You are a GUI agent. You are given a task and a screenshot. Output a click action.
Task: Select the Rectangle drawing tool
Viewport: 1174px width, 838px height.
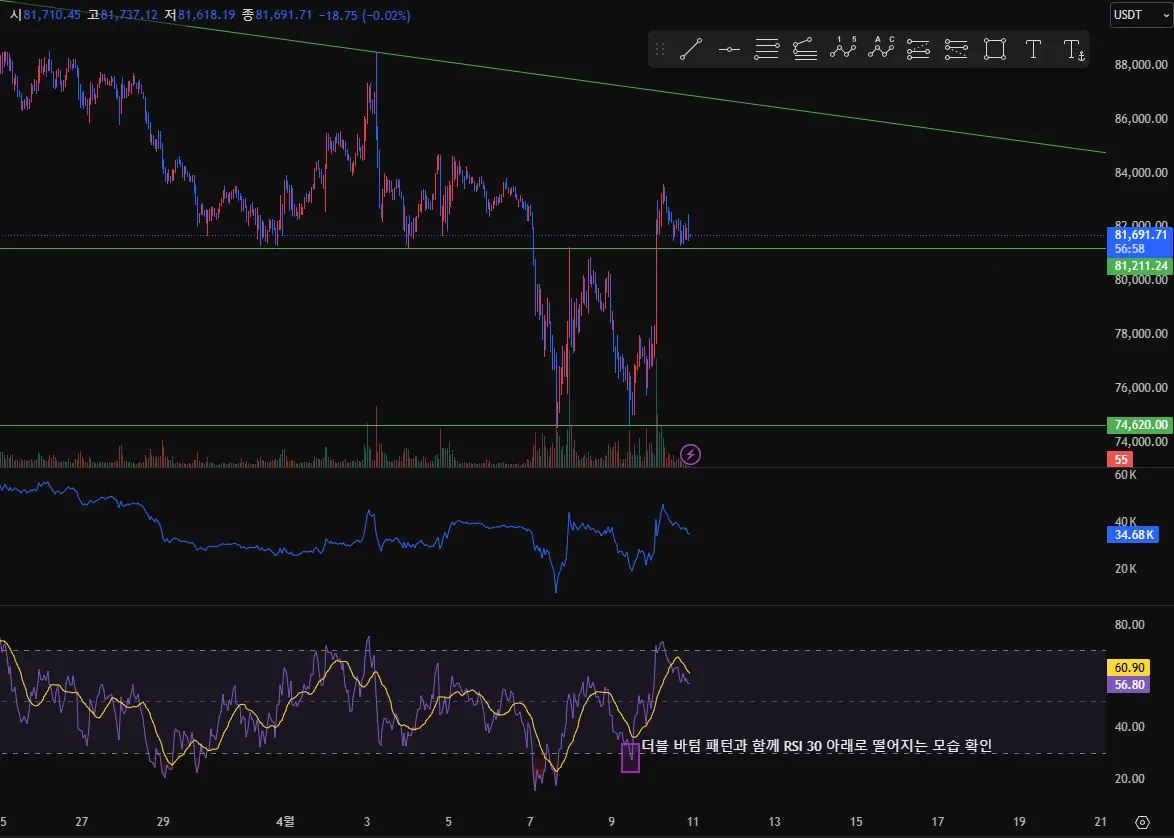[995, 49]
